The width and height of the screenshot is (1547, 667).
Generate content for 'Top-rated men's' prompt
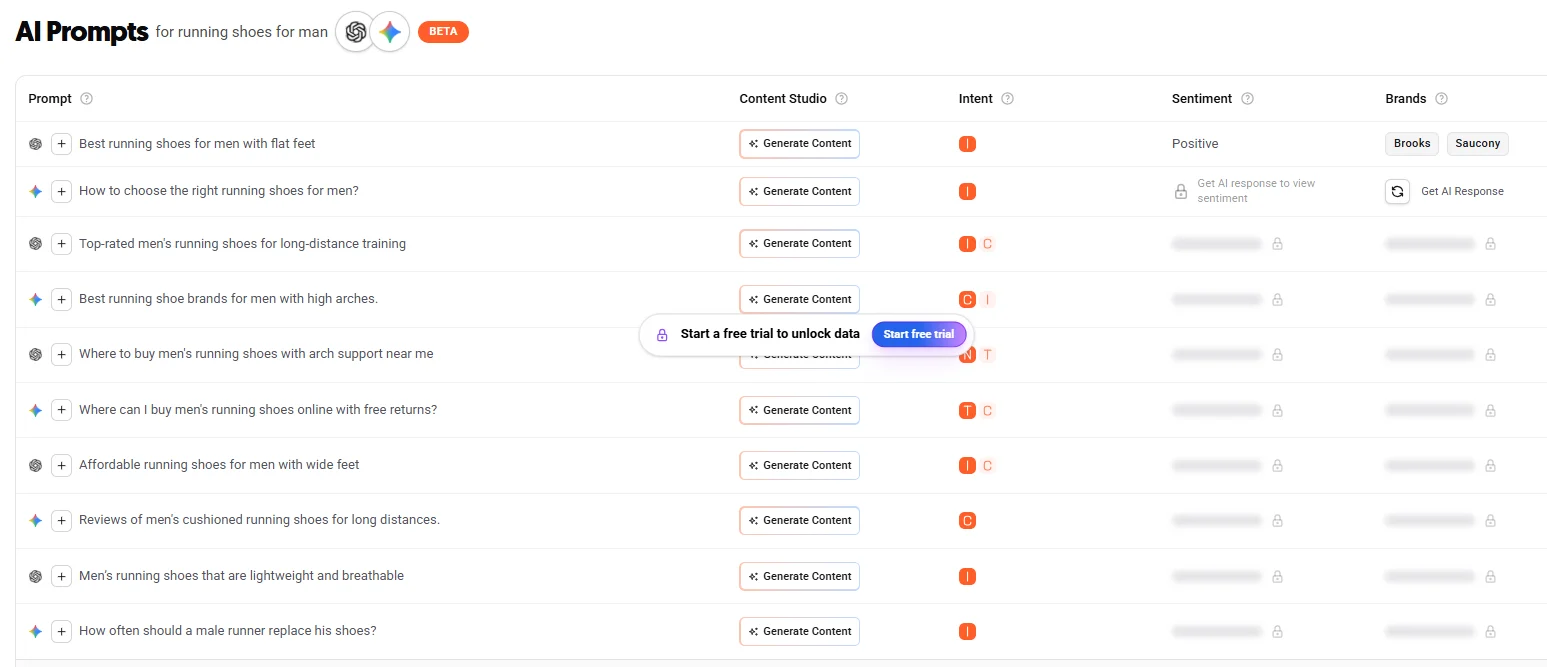pyautogui.click(x=799, y=244)
